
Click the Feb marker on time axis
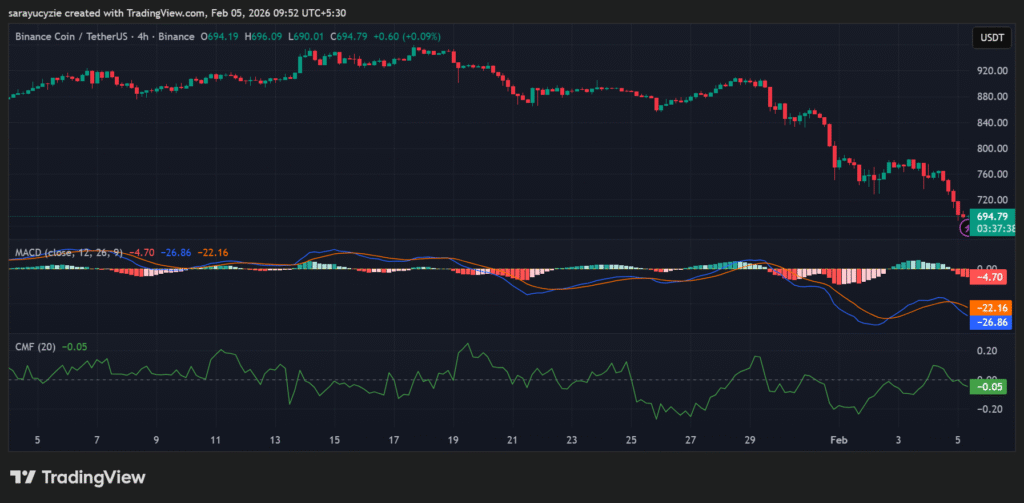pos(840,440)
